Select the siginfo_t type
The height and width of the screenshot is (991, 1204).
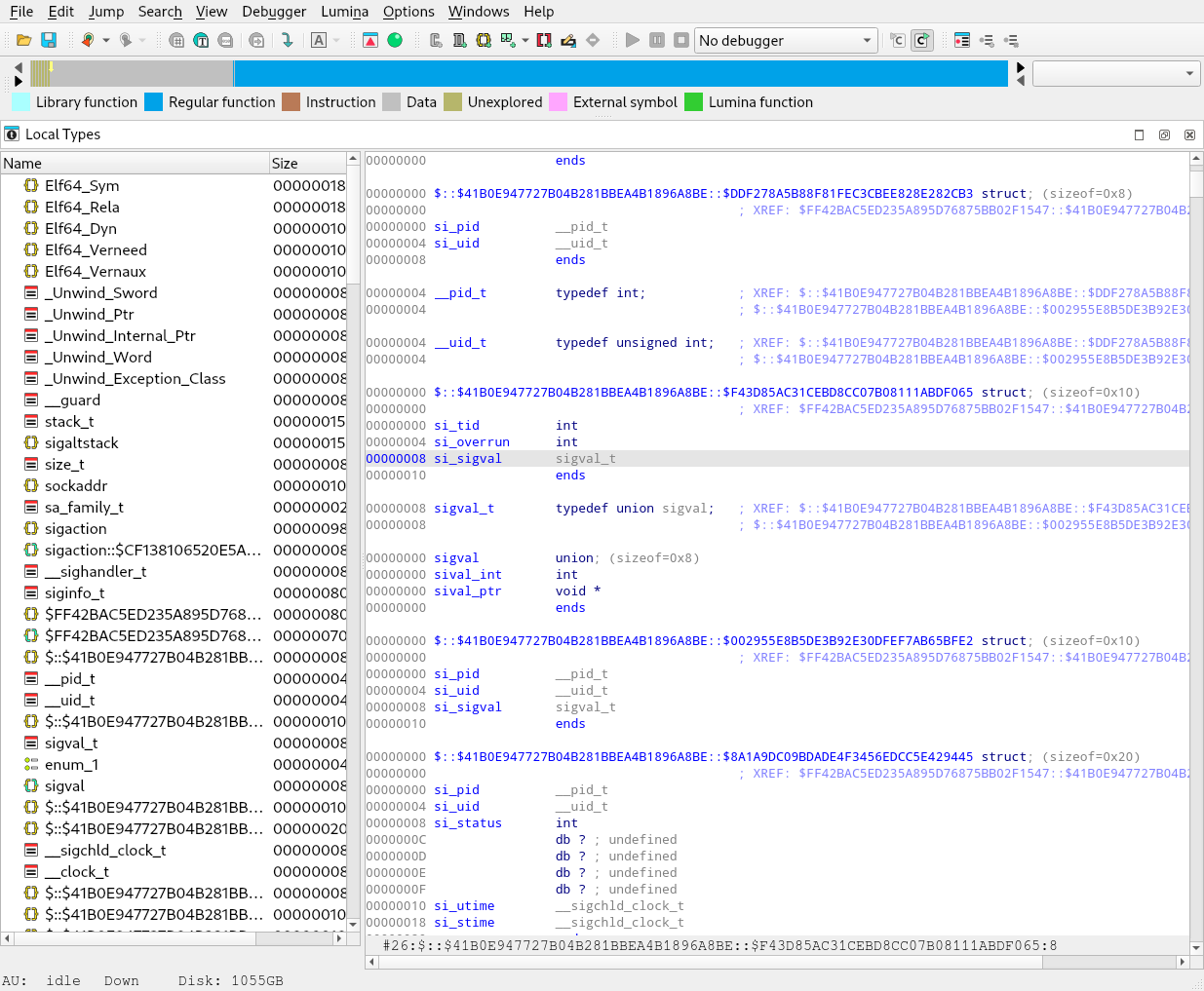(x=174, y=592)
